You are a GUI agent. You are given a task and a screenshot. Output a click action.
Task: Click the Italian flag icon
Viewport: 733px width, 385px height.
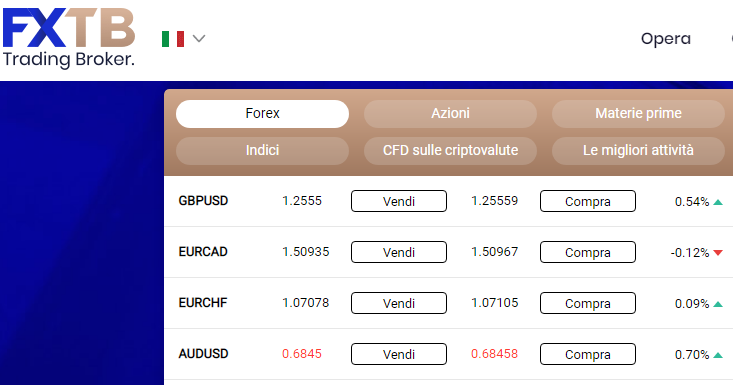click(172, 39)
